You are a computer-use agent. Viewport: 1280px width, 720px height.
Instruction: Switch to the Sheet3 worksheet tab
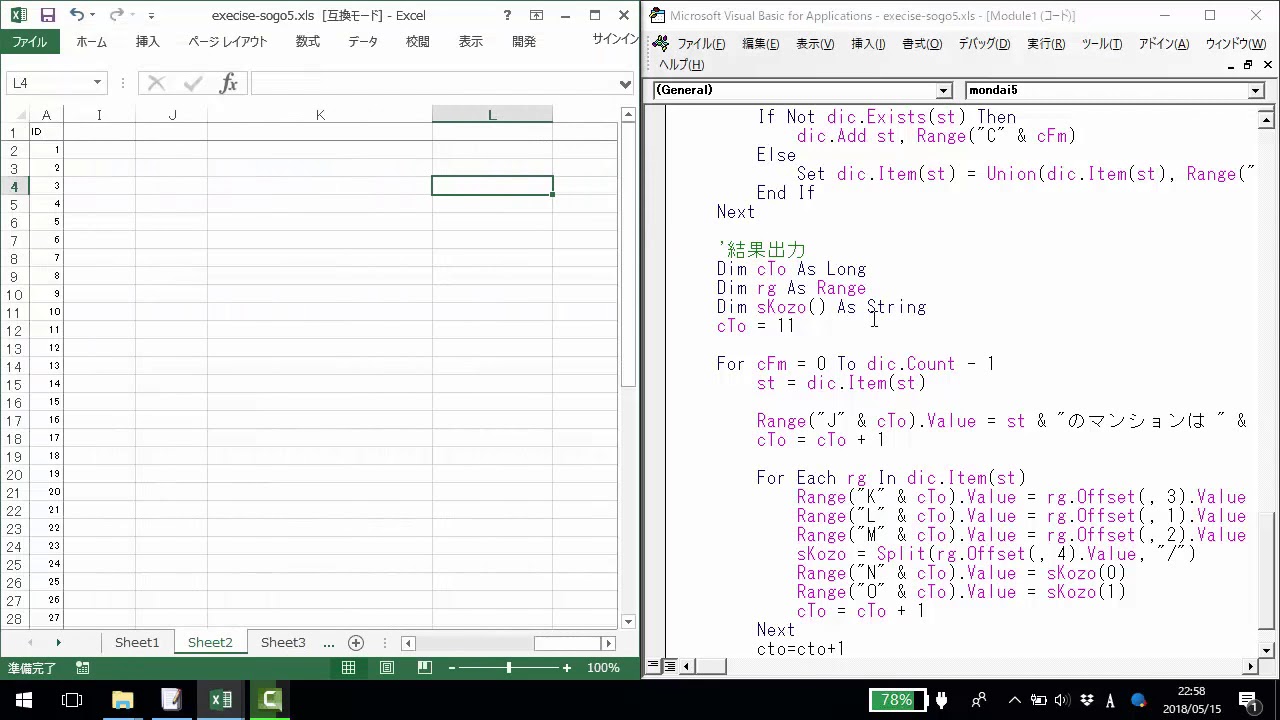(x=283, y=643)
